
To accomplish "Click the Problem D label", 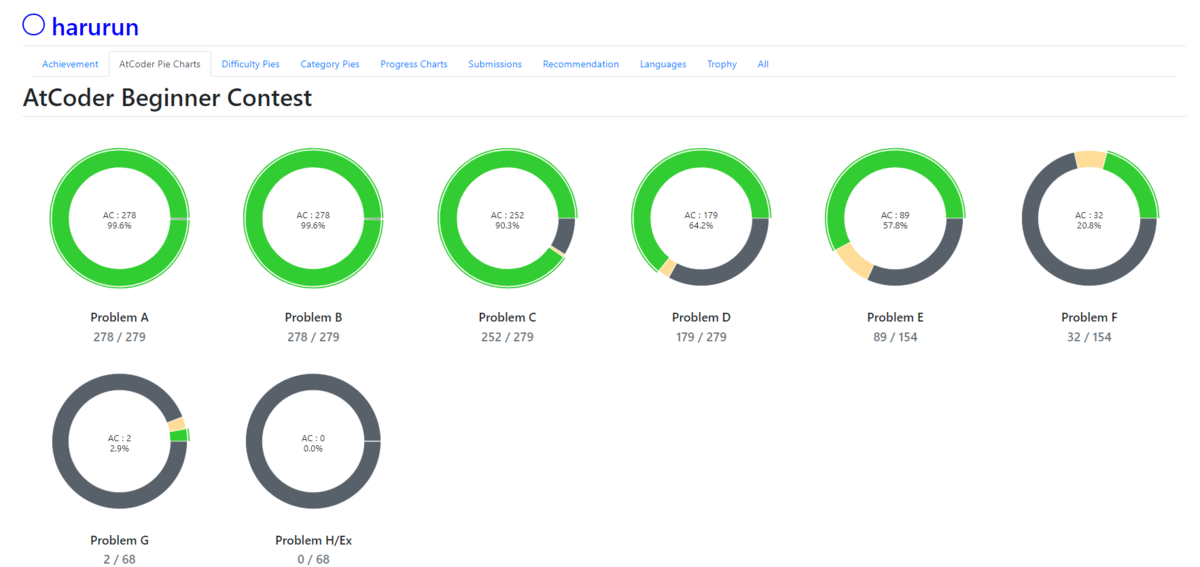I will (701, 317).
